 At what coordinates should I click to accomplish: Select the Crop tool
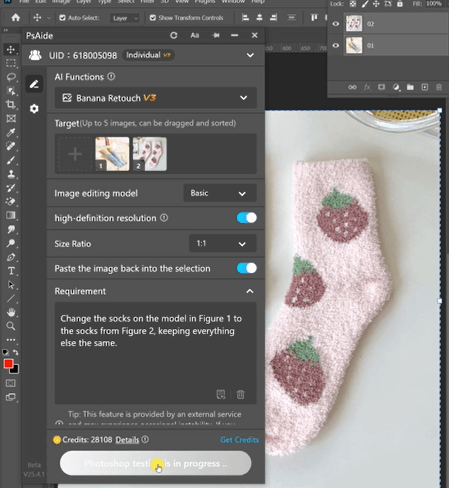[11, 104]
